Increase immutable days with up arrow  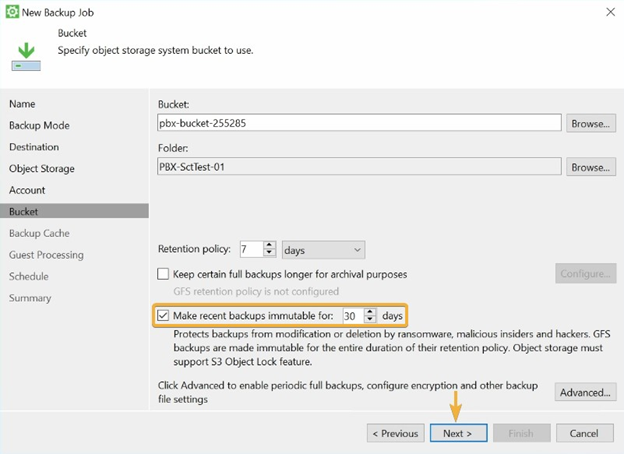[370, 312]
